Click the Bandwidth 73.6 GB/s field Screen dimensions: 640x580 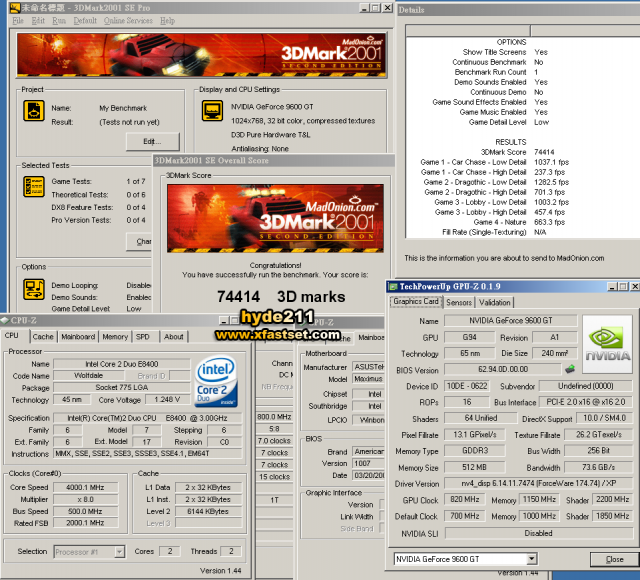pos(598,467)
